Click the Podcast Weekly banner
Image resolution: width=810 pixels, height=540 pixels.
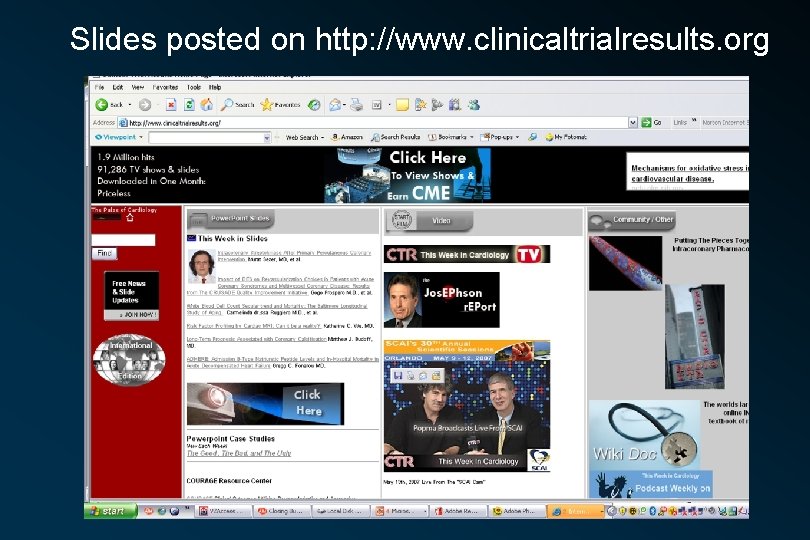pyautogui.click(x=651, y=484)
